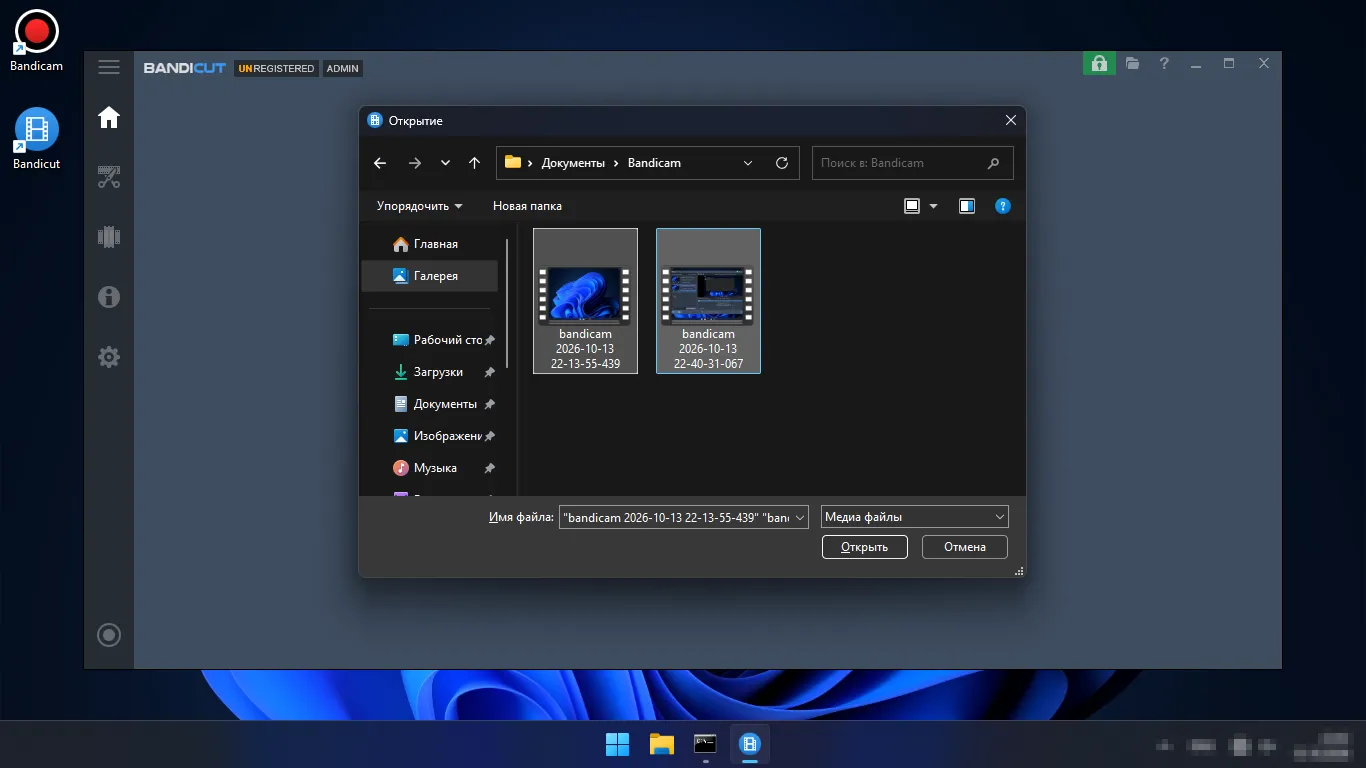Viewport: 1366px width, 768px height.
Task: Select Галерея in navigation pane
Action: coord(429,276)
